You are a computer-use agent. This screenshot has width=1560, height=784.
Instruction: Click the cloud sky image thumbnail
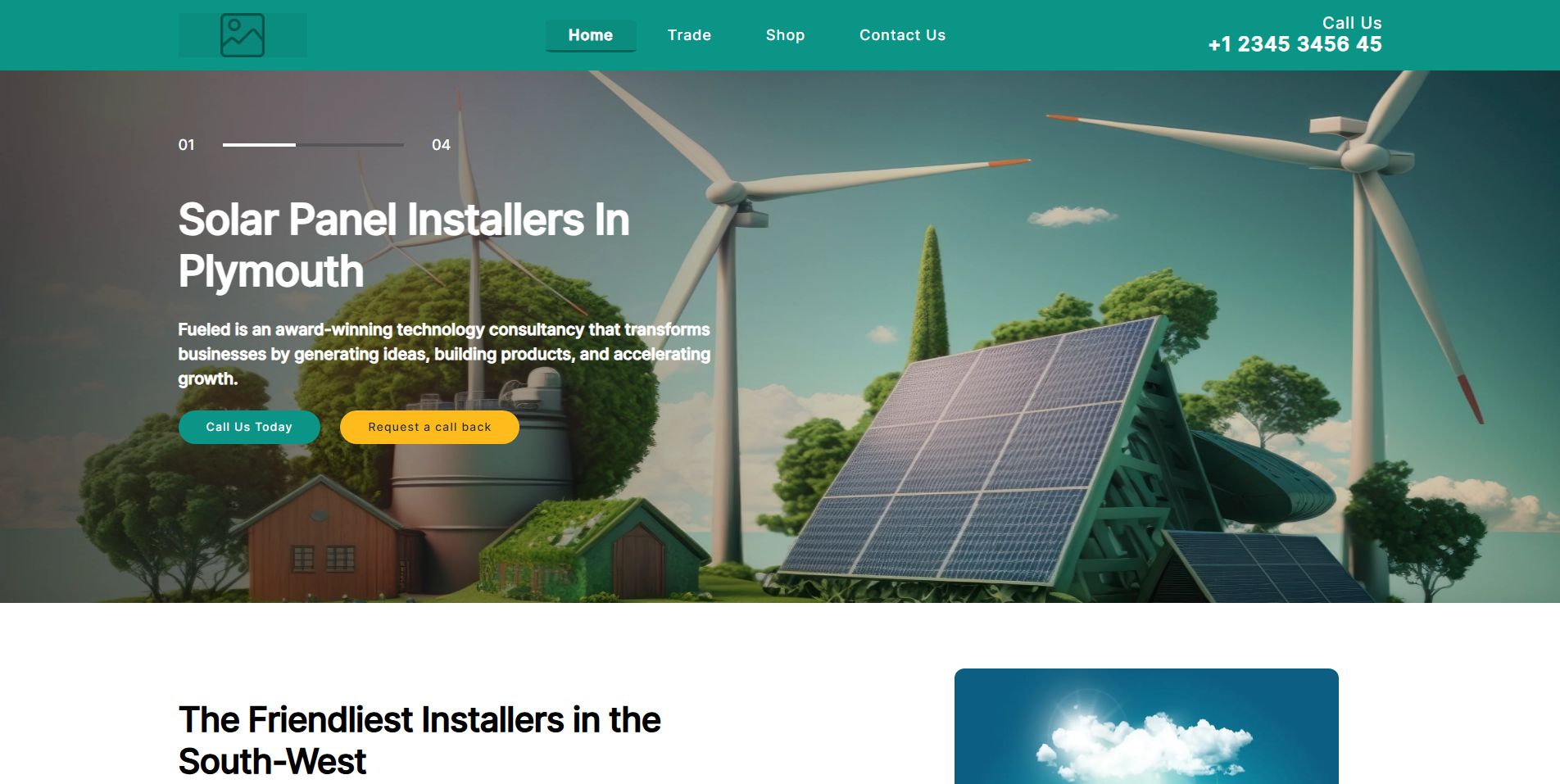point(1146,726)
